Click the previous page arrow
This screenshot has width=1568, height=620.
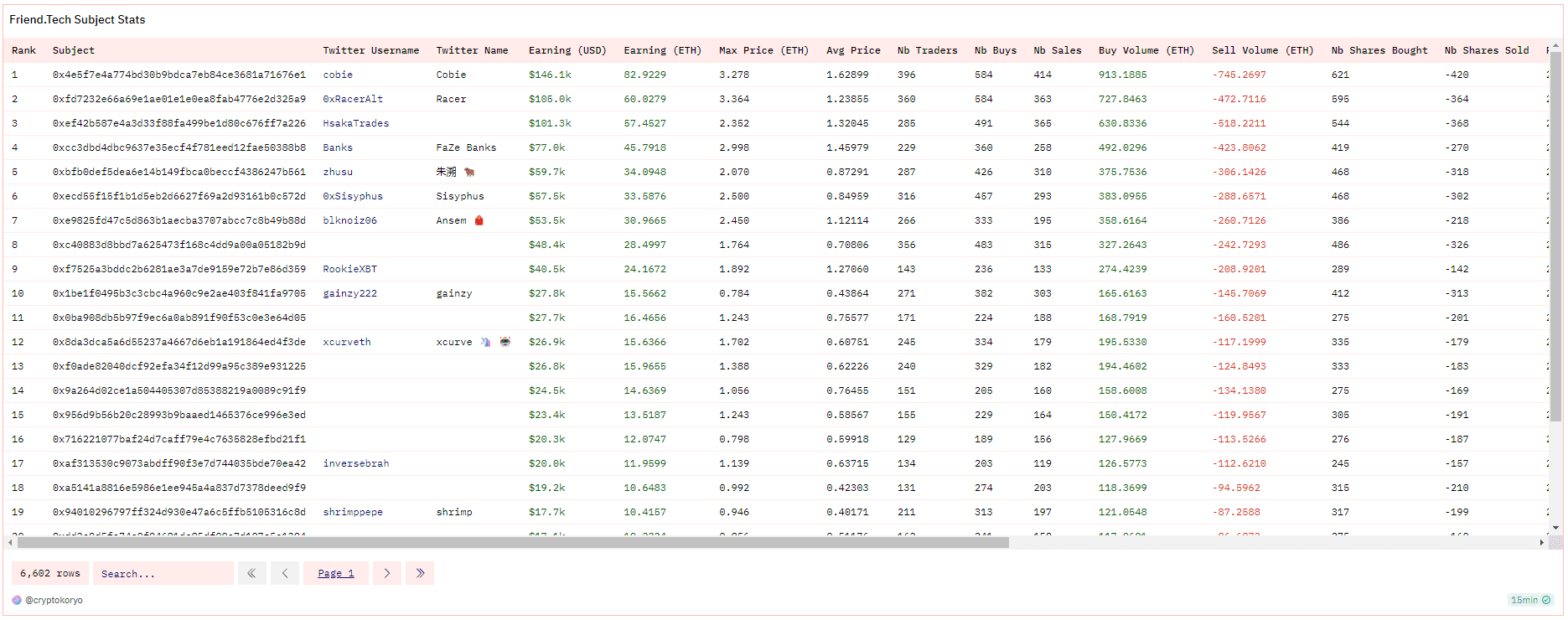pyautogui.click(x=285, y=573)
